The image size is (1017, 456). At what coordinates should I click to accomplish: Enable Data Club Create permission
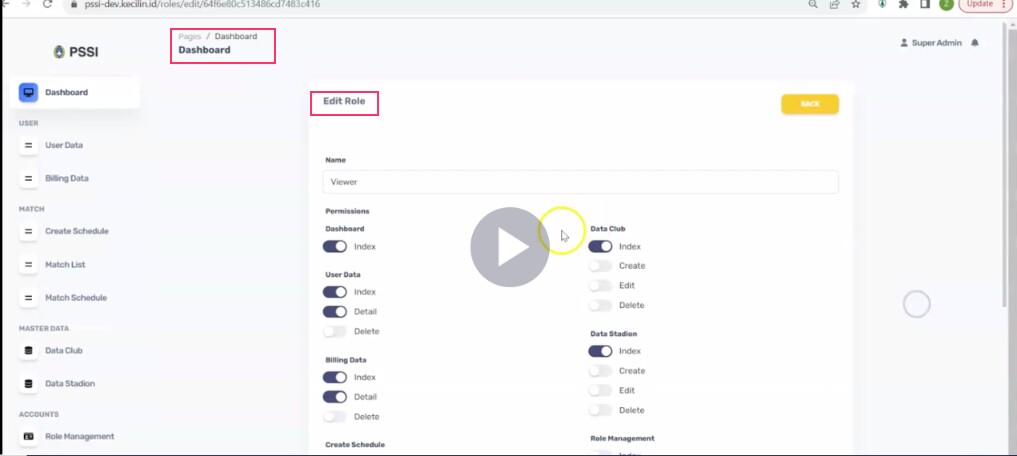(600, 266)
